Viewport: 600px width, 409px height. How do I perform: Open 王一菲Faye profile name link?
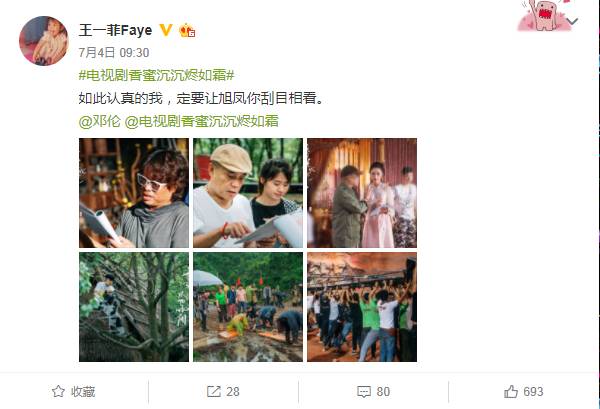[x=115, y=30]
